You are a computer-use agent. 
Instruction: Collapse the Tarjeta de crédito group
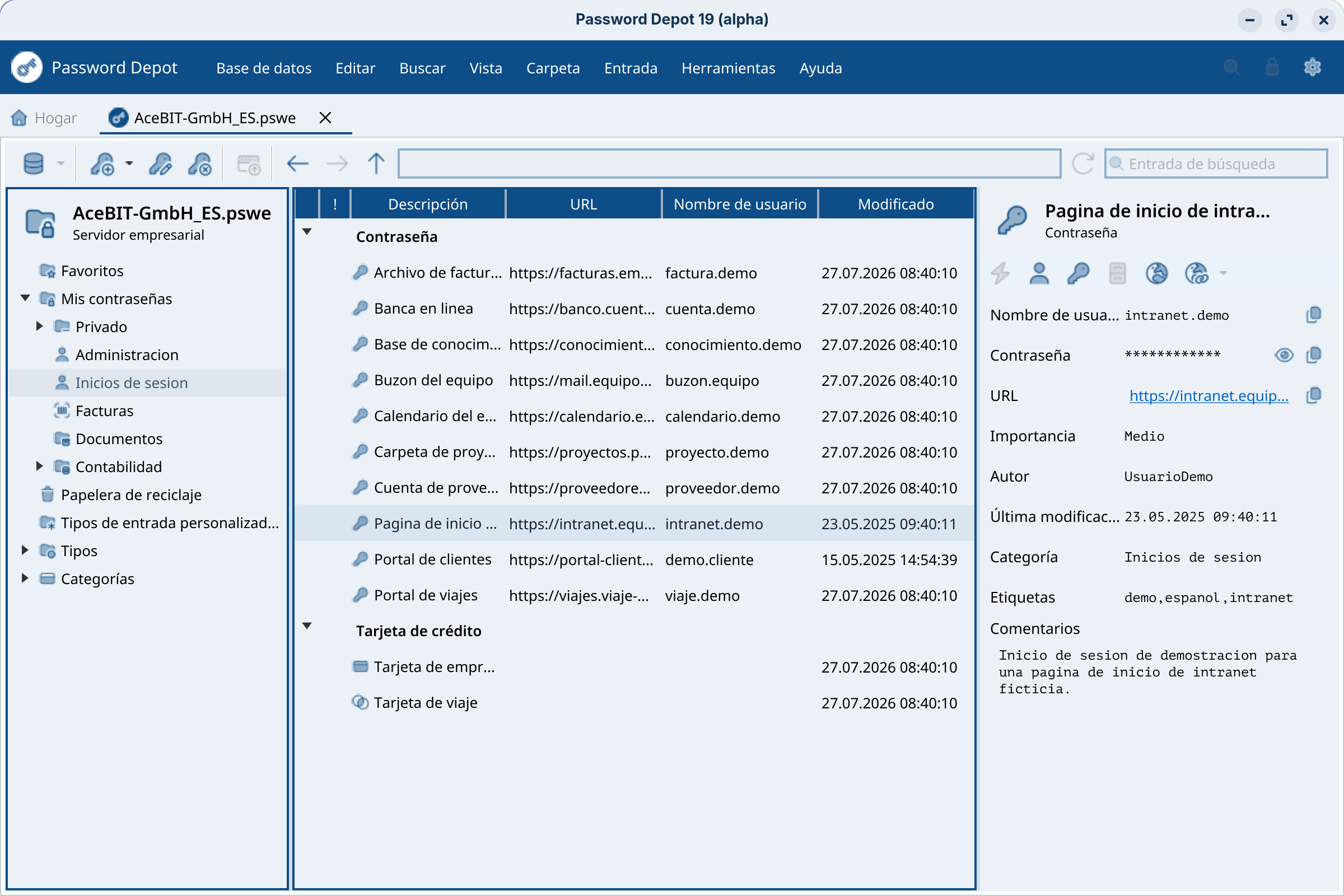pos(307,626)
